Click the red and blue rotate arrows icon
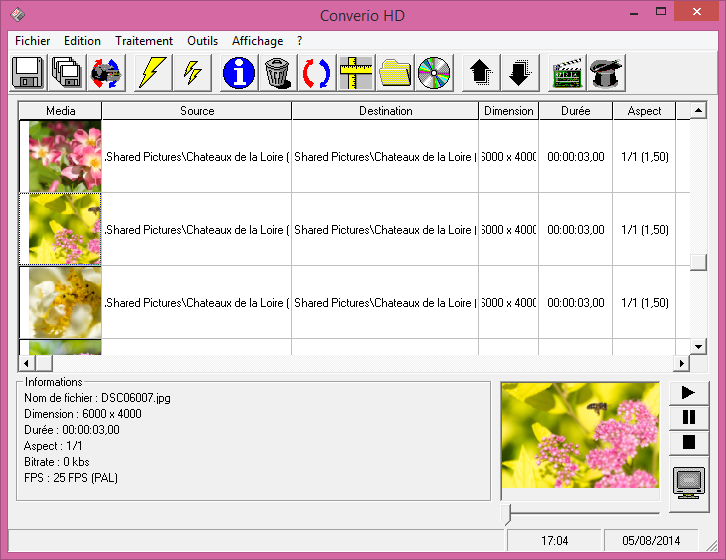Viewport: 726px width, 560px height. [x=317, y=72]
